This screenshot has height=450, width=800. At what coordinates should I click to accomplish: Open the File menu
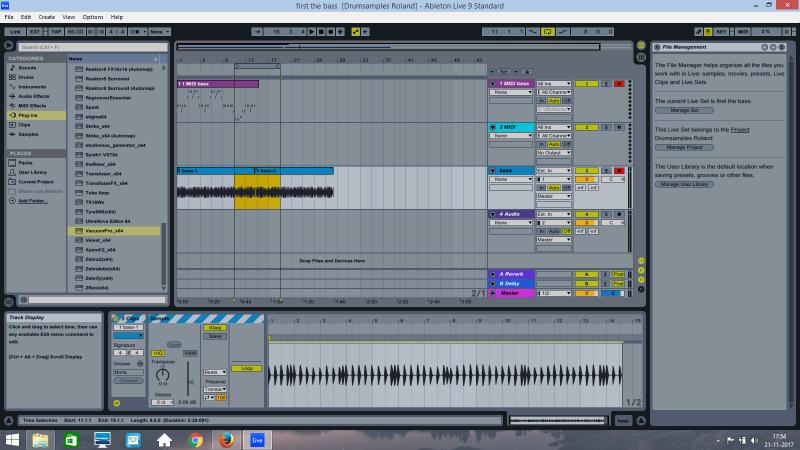click(9, 17)
